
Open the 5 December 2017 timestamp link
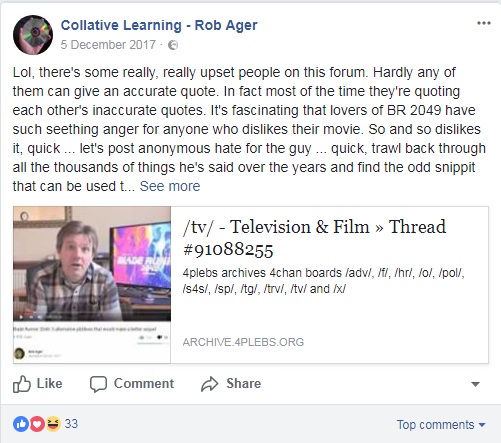108,45
